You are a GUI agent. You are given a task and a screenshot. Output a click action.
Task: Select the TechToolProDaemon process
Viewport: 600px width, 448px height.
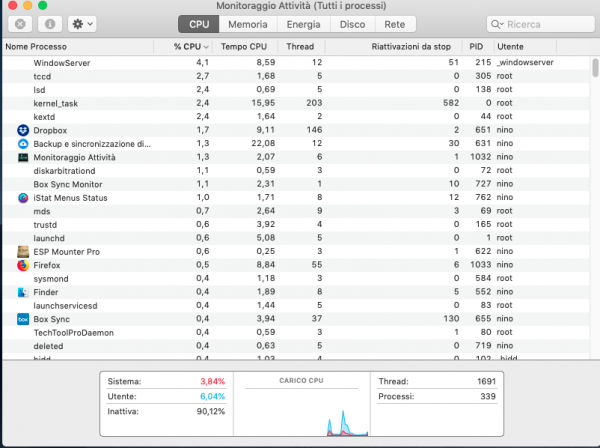(296, 332)
